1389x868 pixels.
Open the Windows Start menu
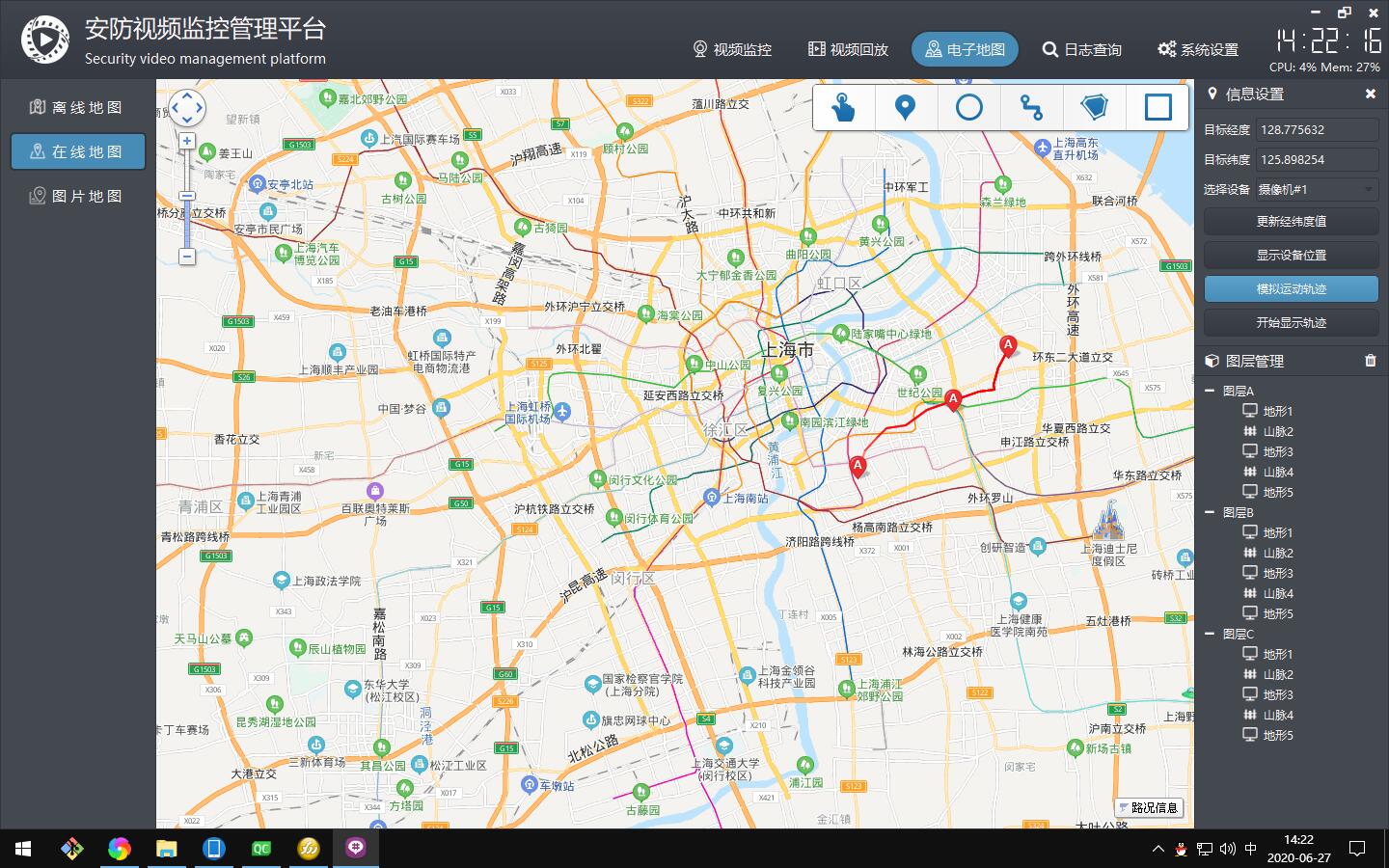coord(23,849)
